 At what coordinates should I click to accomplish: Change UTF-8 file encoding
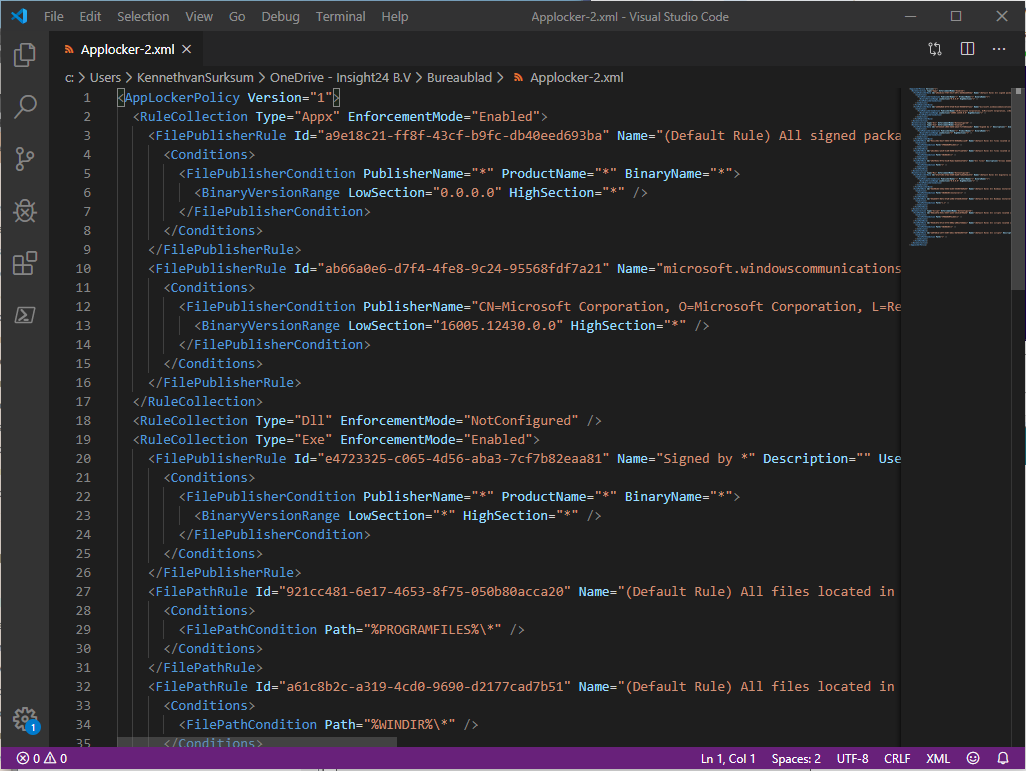[852, 759]
